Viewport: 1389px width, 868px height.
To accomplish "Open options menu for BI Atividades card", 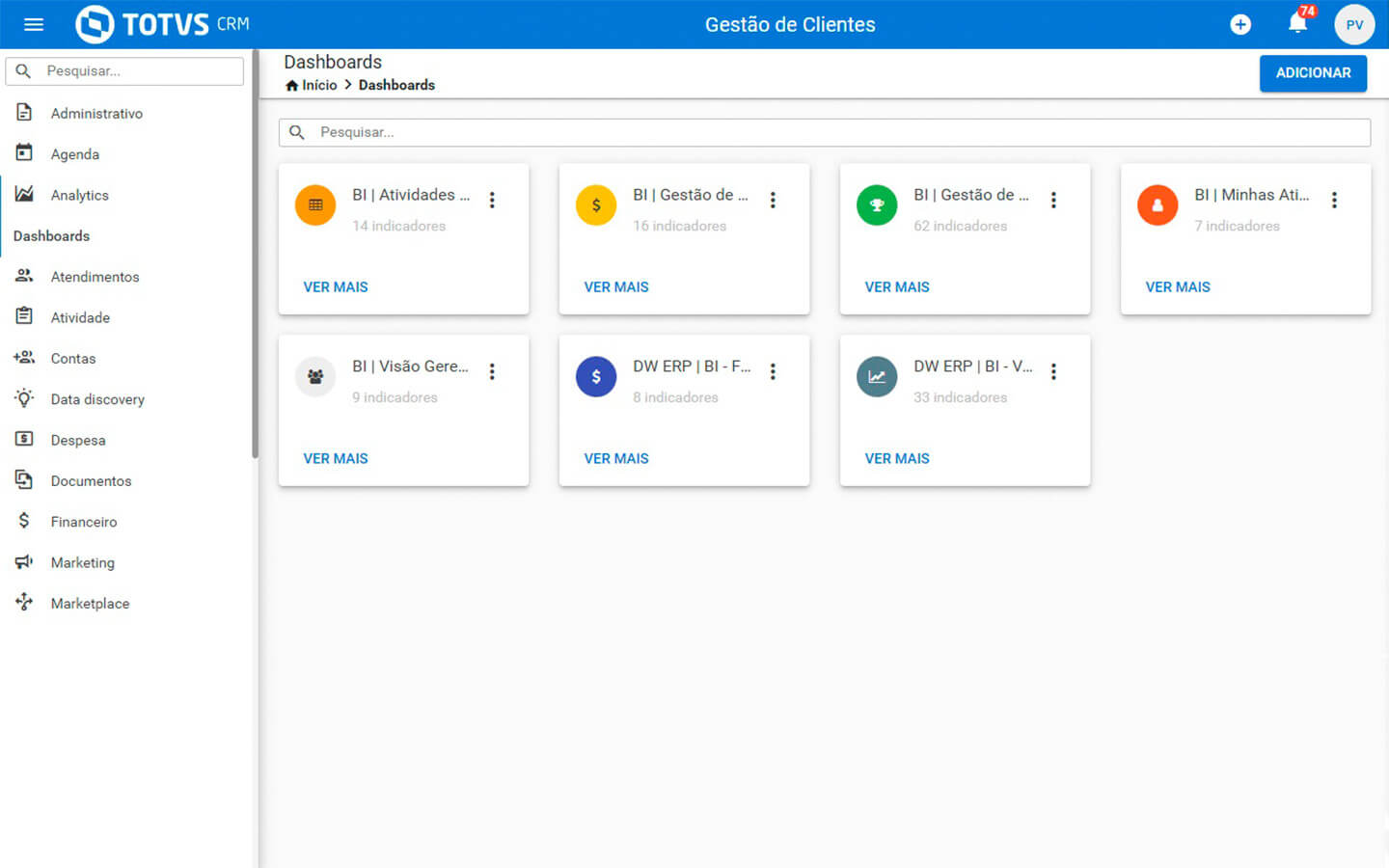I will click(x=492, y=200).
